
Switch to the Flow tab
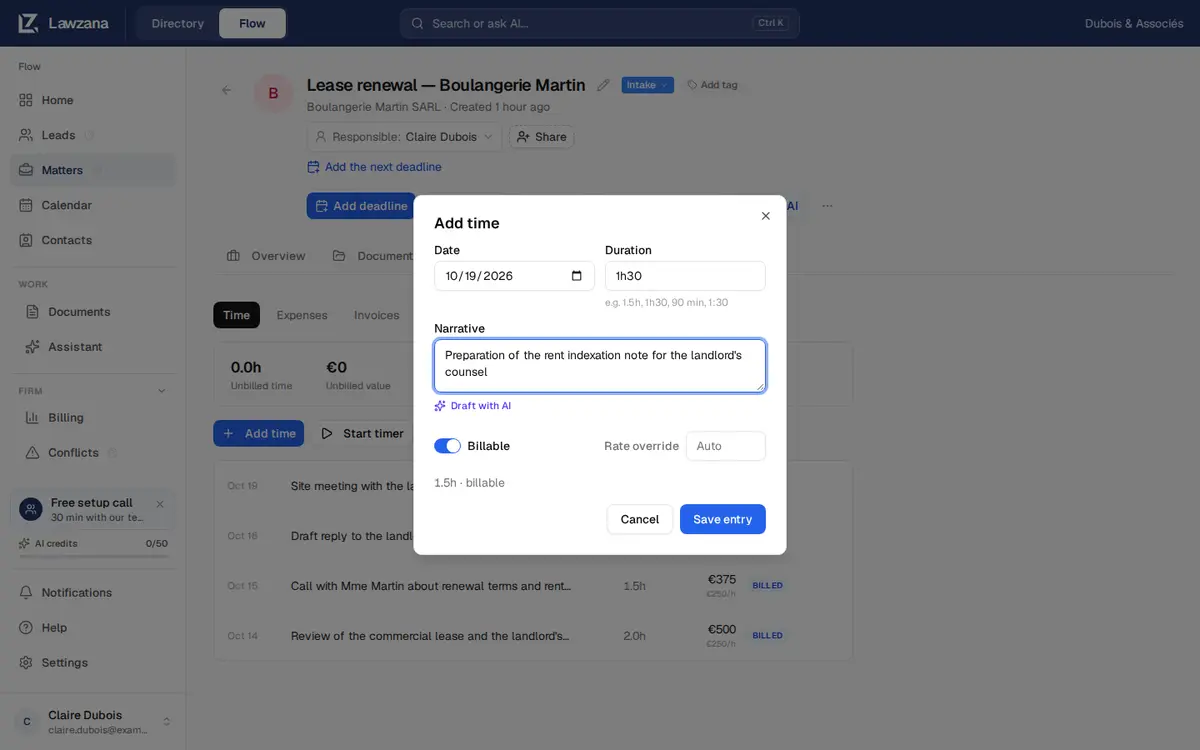252,23
